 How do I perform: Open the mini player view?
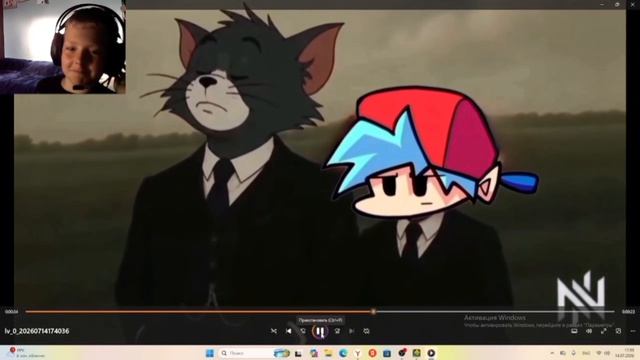tap(618, 331)
